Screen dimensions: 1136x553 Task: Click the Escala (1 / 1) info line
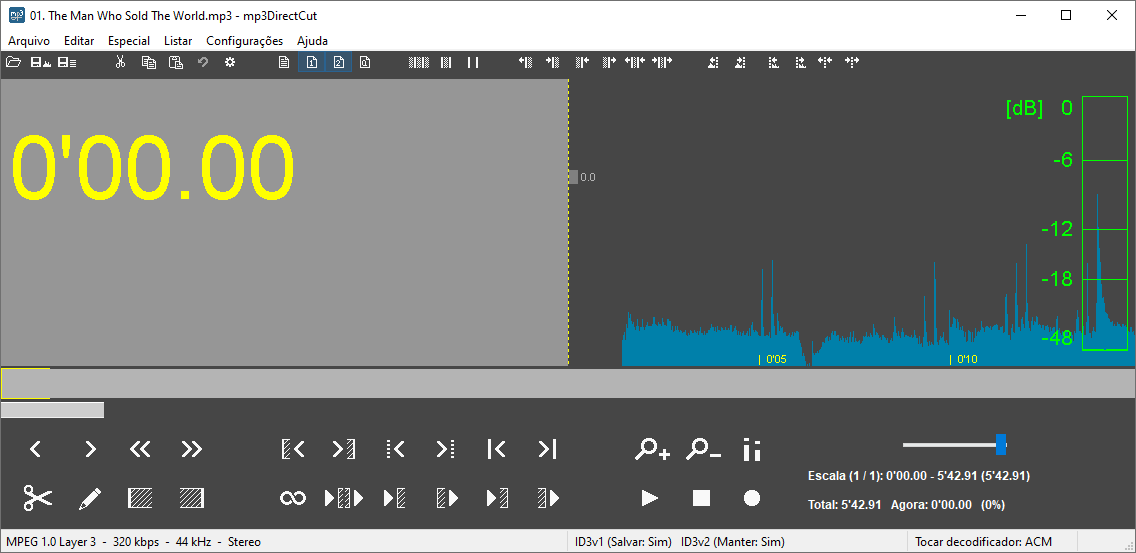pos(919,476)
